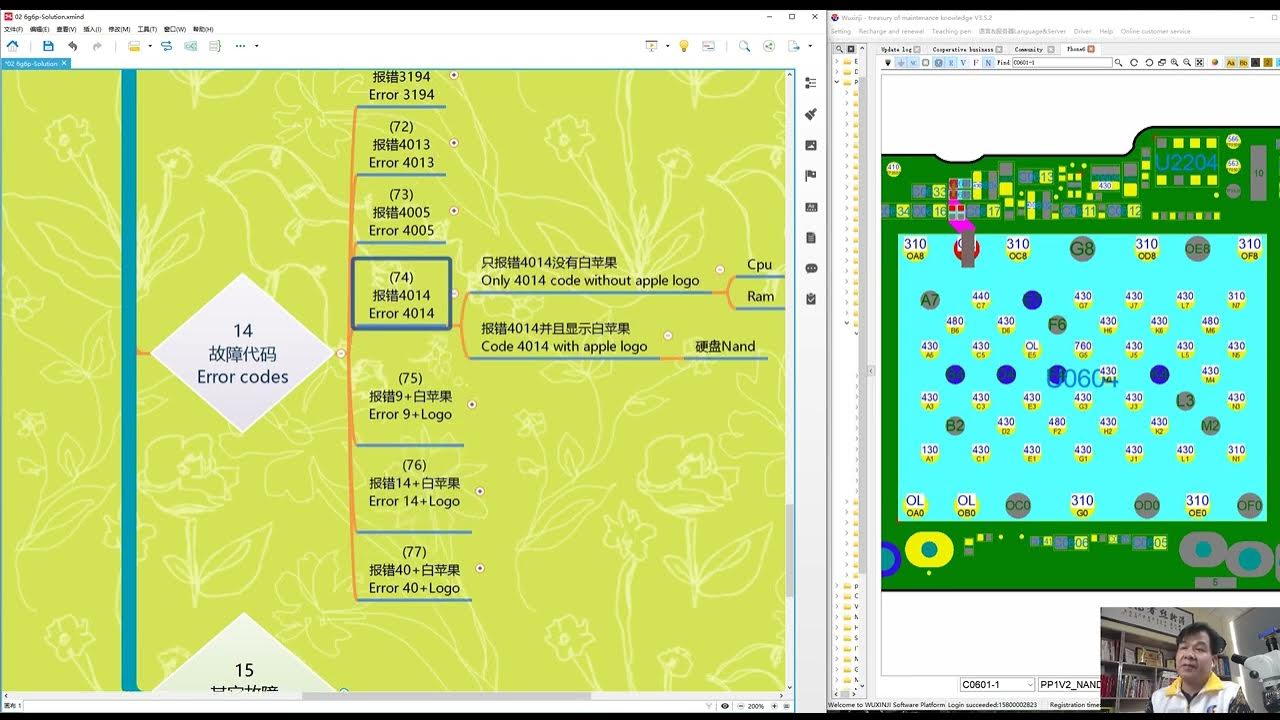The width and height of the screenshot is (1280, 720).
Task: Click the relationship tool icon in XMind
Action: click(x=166, y=46)
